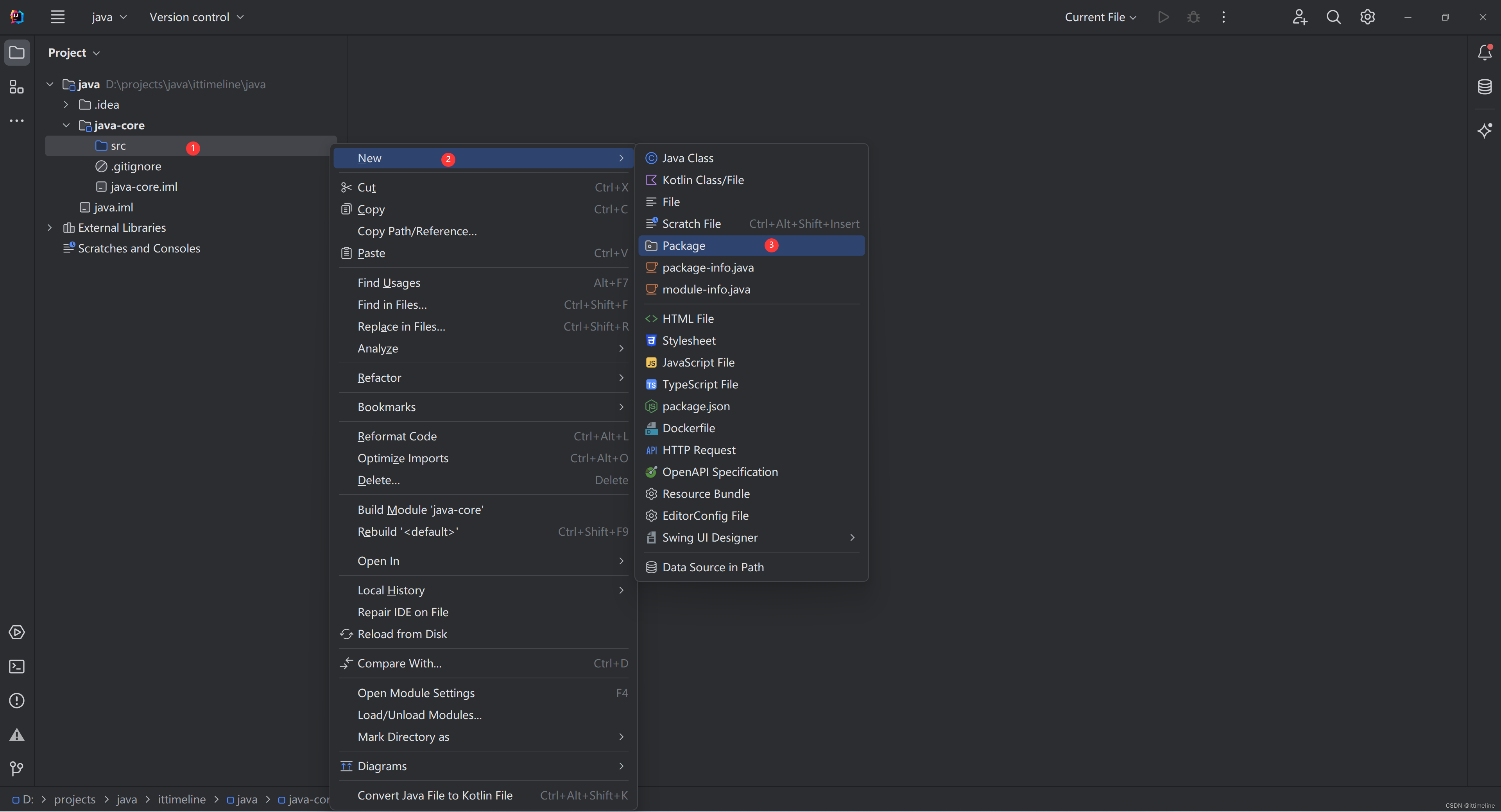This screenshot has width=1501, height=812.
Task: Choose Copy Path/Reference menu item
Action: (483, 231)
